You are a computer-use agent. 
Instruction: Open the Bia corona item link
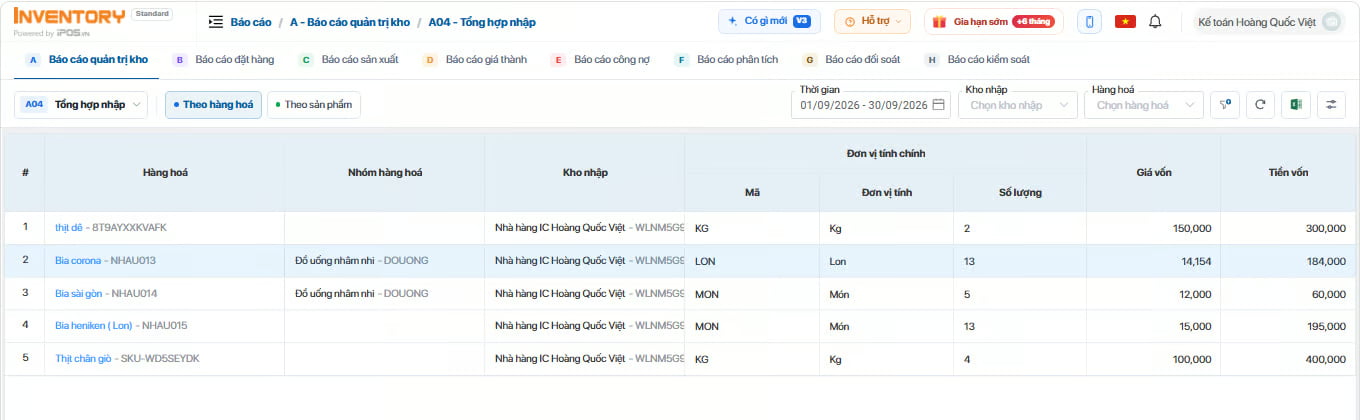point(78,261)
